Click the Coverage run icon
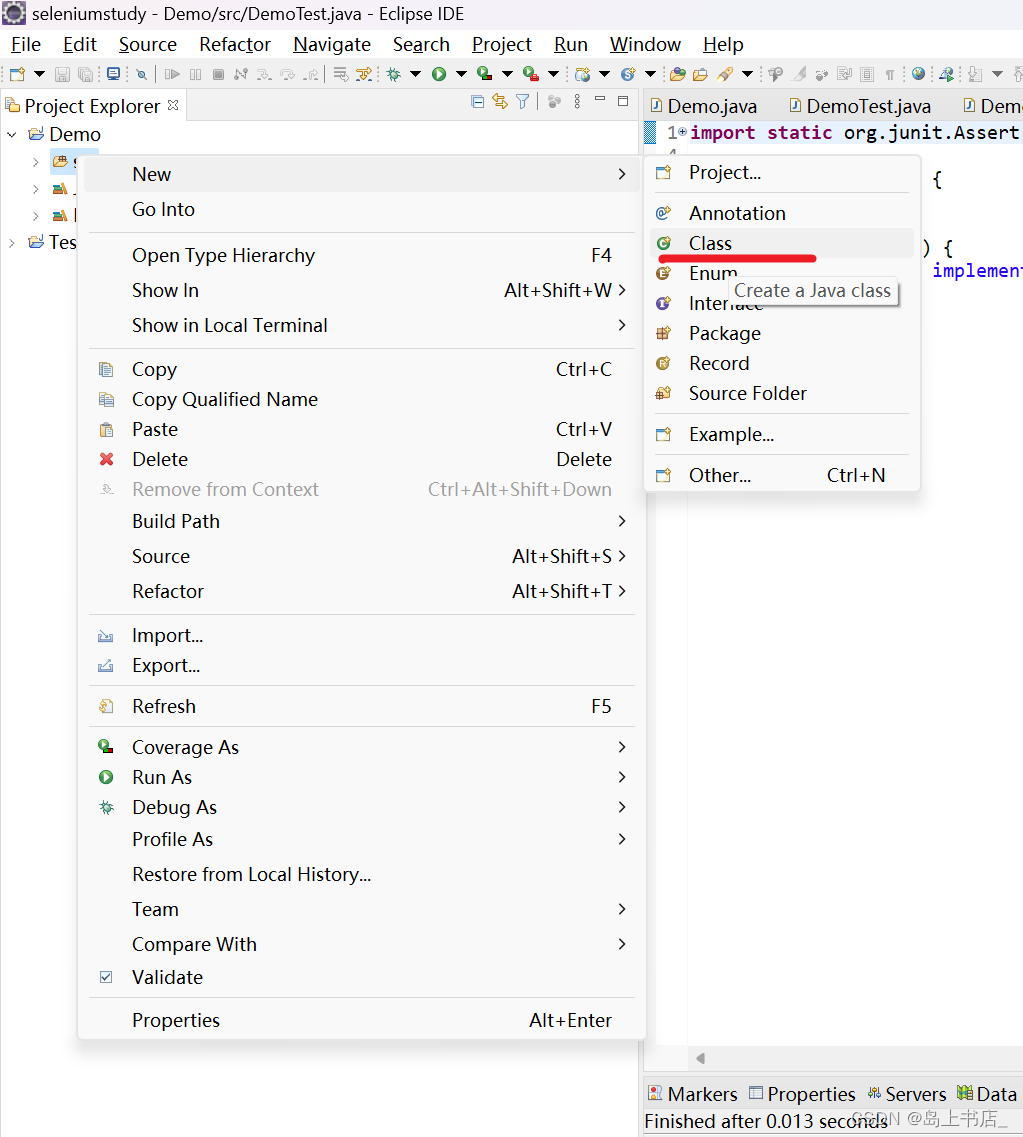Screen dimensions: 1023x1137 coord(484,73)
